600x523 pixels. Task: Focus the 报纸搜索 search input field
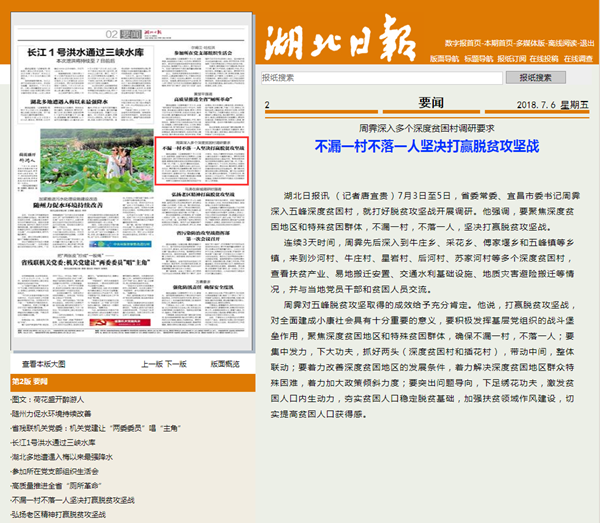(382, 78)
